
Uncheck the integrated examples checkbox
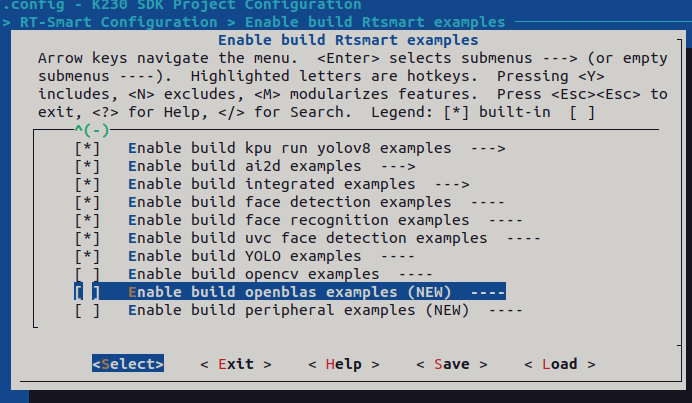(87, 184)
